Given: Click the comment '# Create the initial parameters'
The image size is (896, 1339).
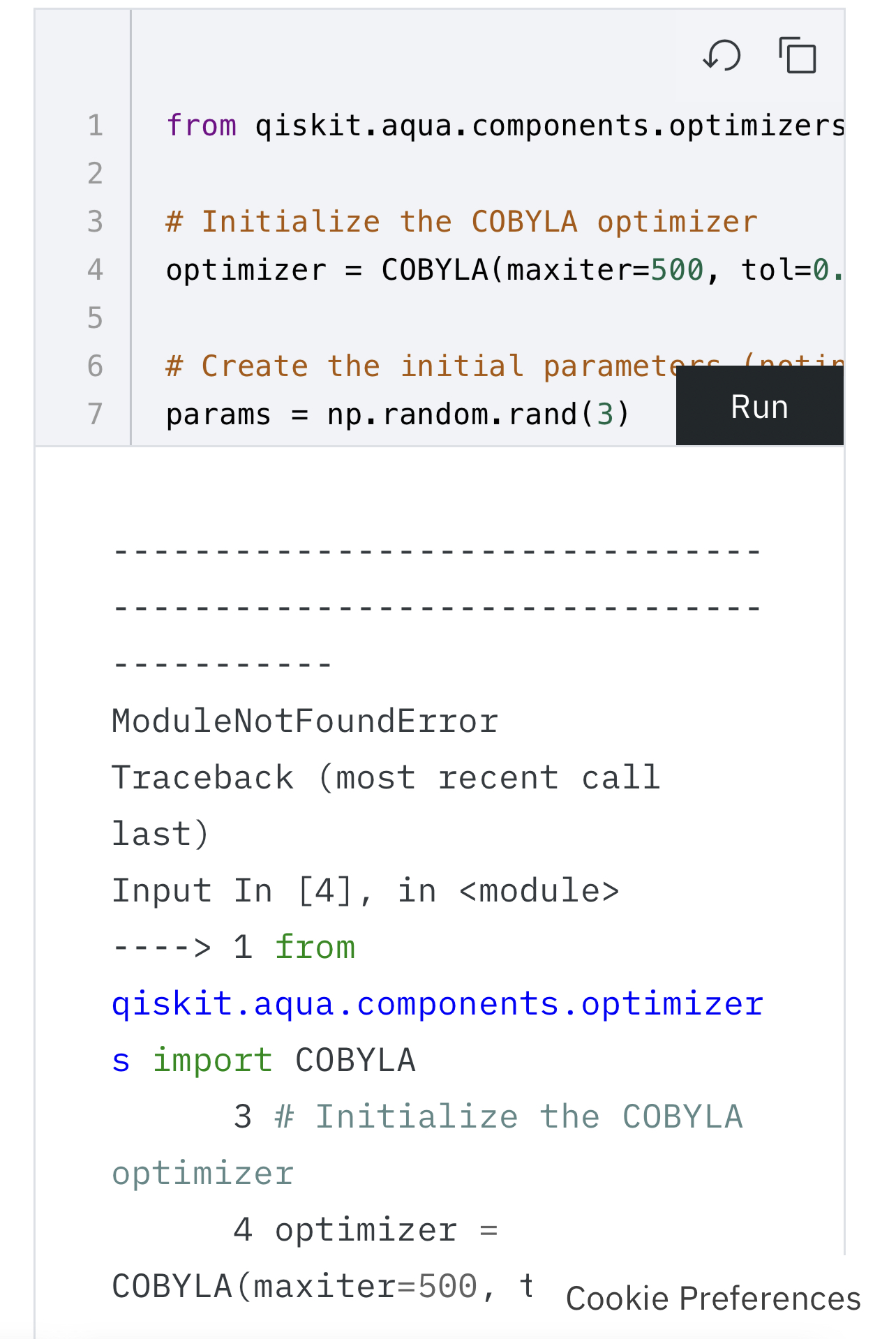Looking at the screenshot, I should 442,366.
